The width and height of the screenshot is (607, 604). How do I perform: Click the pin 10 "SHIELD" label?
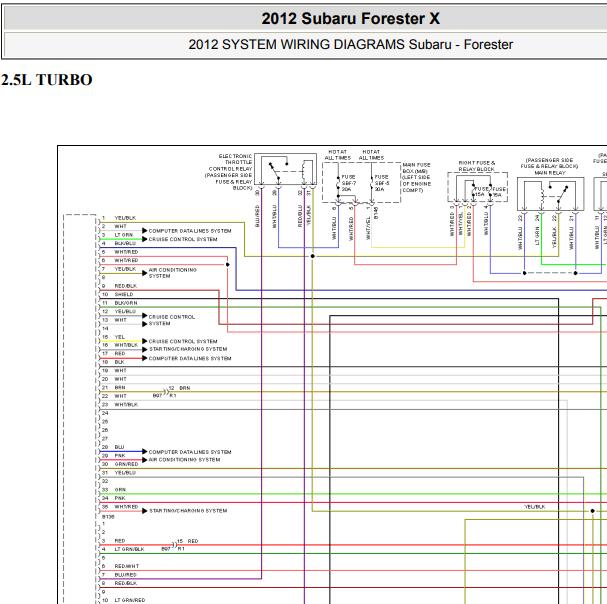(123, 295)
